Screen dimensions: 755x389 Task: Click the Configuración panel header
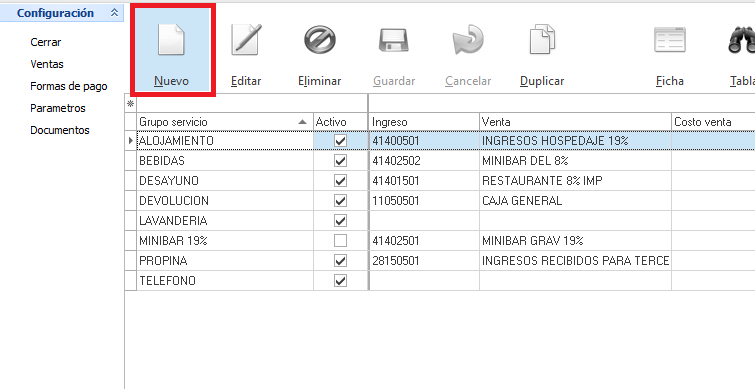[x=62, y=13]
